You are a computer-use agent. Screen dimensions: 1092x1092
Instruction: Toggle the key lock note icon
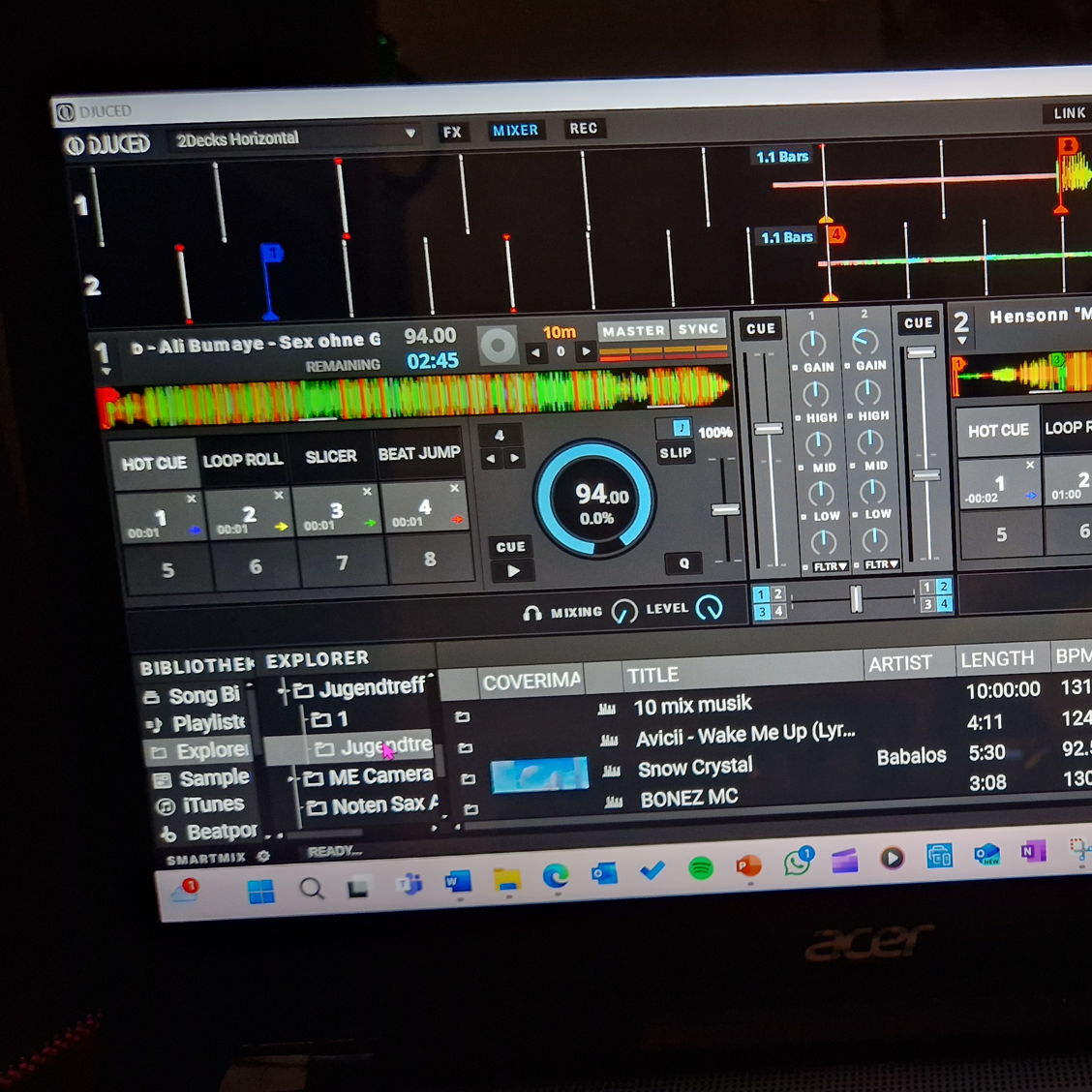tap(681, 428)
